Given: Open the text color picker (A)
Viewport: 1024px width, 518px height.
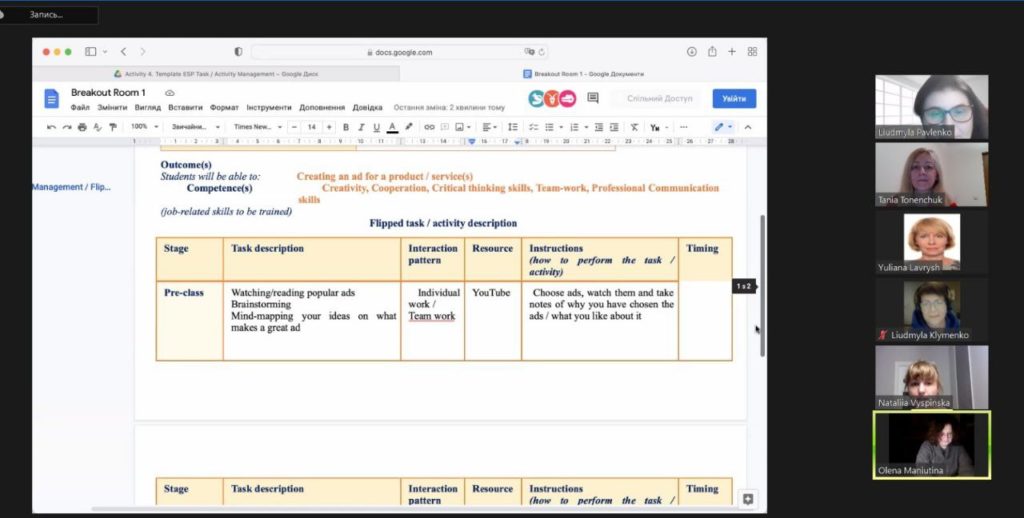Looking at the screenshot, I should (392, 127).
